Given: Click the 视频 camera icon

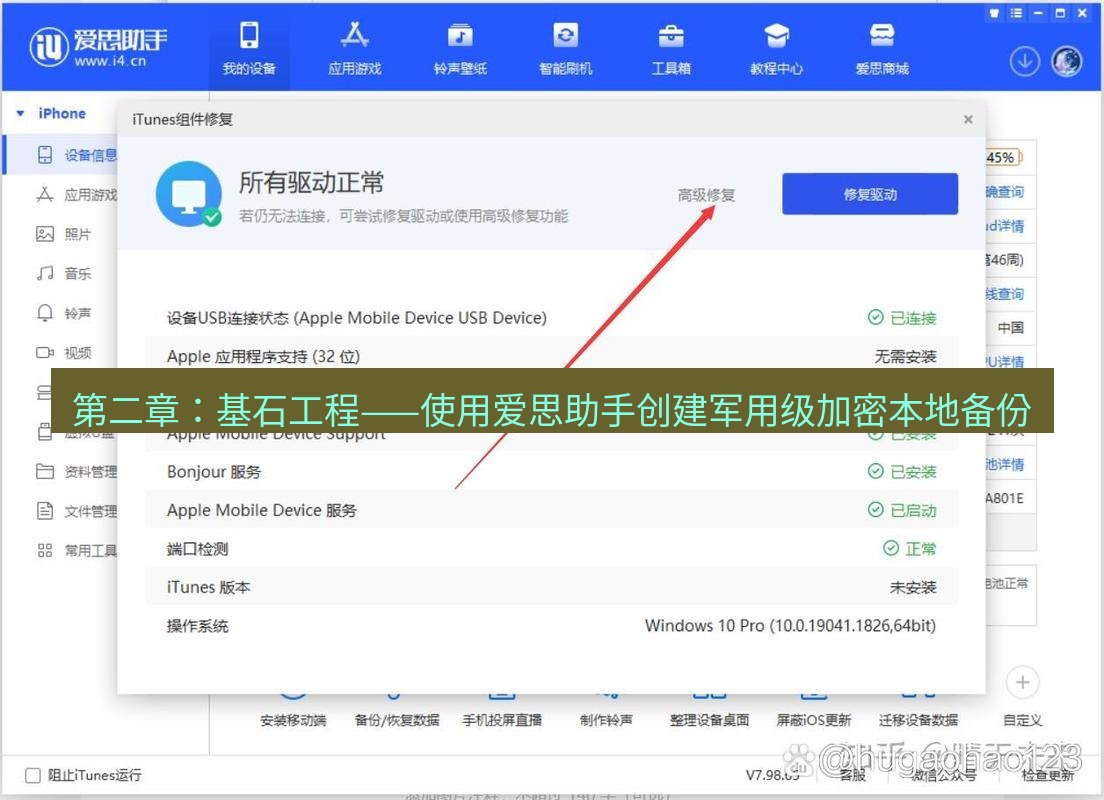Looking at the screenshot, I should point(44,352).
